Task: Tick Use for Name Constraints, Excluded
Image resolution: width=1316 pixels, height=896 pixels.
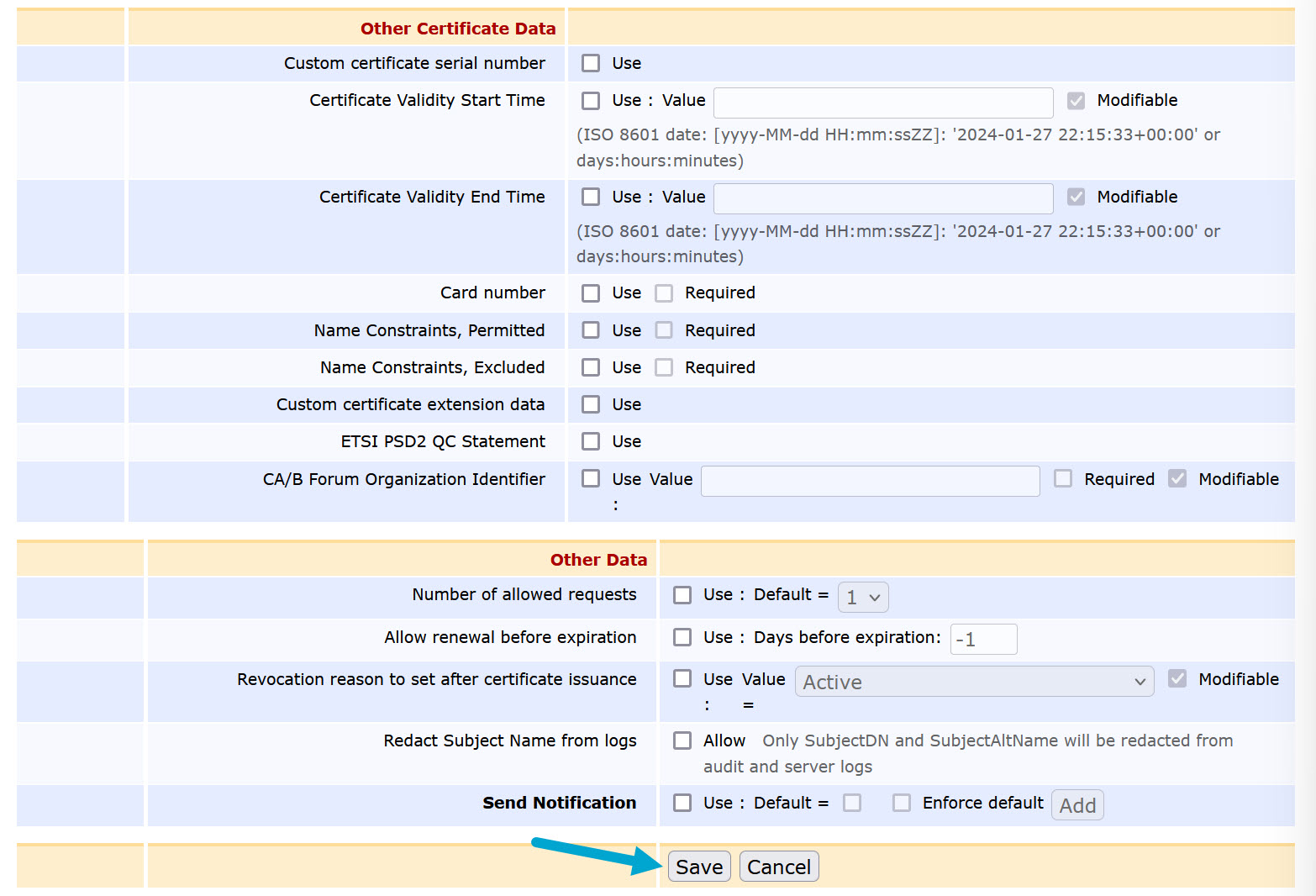Action: pos(591,367)
